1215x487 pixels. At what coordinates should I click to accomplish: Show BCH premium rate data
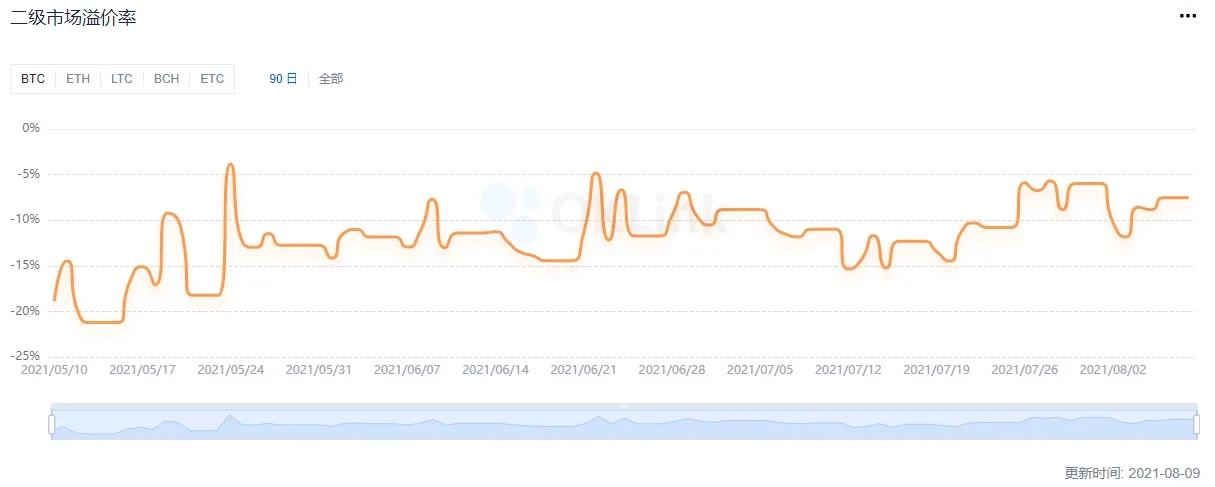pyautogui.click(x=166, y=79)
